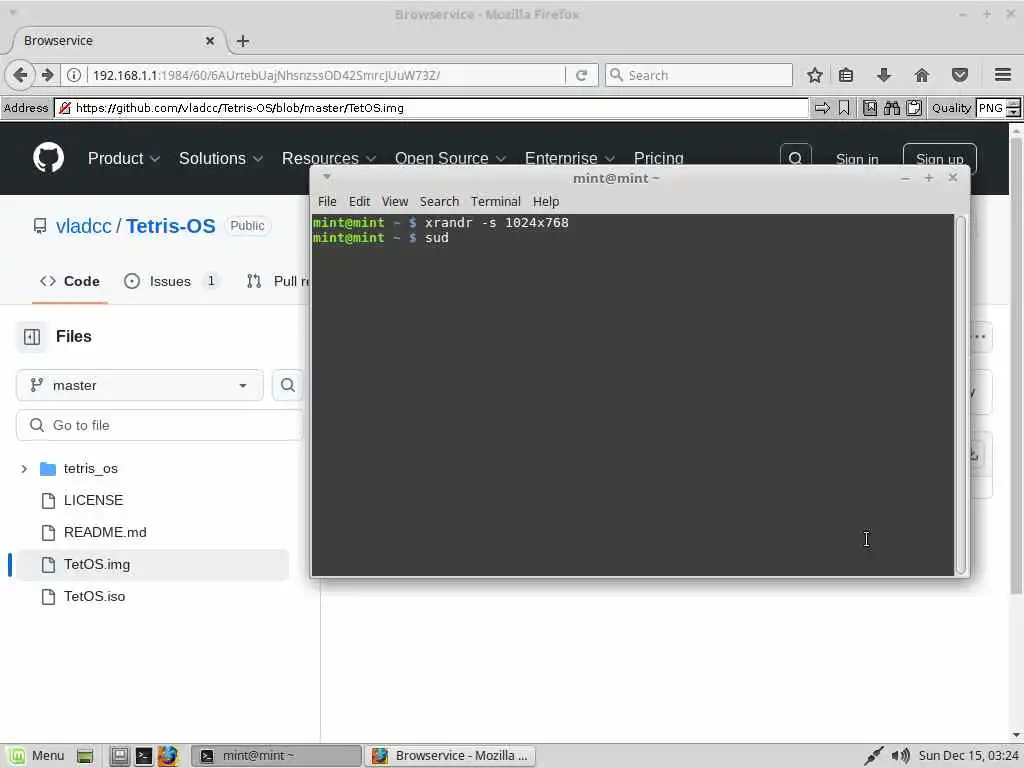Screen dimensions: 1024x768
Task: Select the Issues tab on GitHub
Action: pos(170,281)
